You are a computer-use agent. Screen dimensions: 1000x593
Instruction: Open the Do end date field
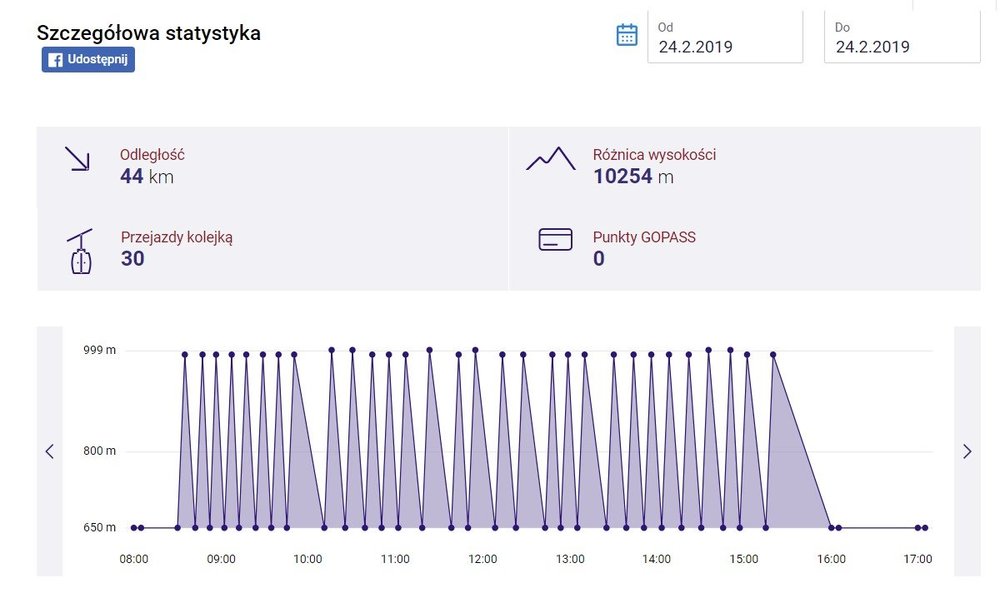[902, 37]
